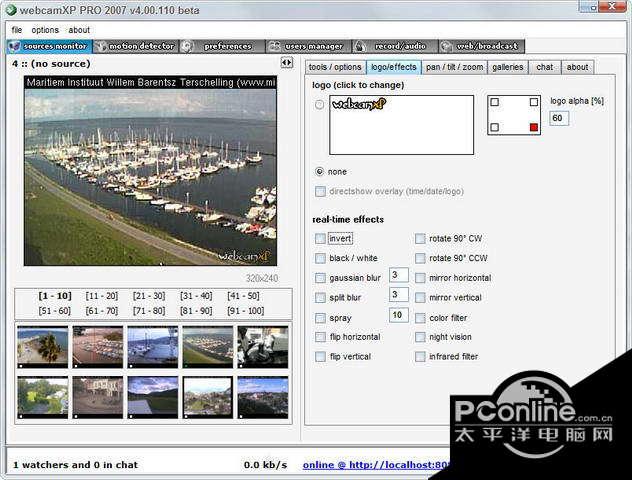Select the logo radio button

[319, 105]
